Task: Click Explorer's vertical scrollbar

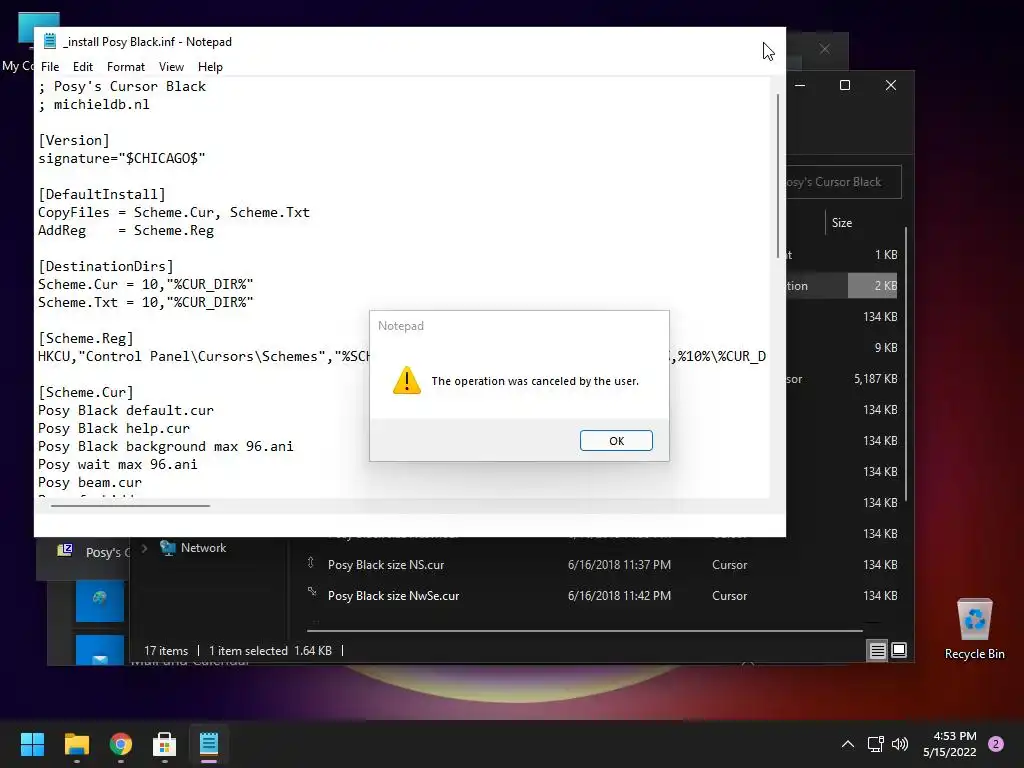Action: (906, 364)
